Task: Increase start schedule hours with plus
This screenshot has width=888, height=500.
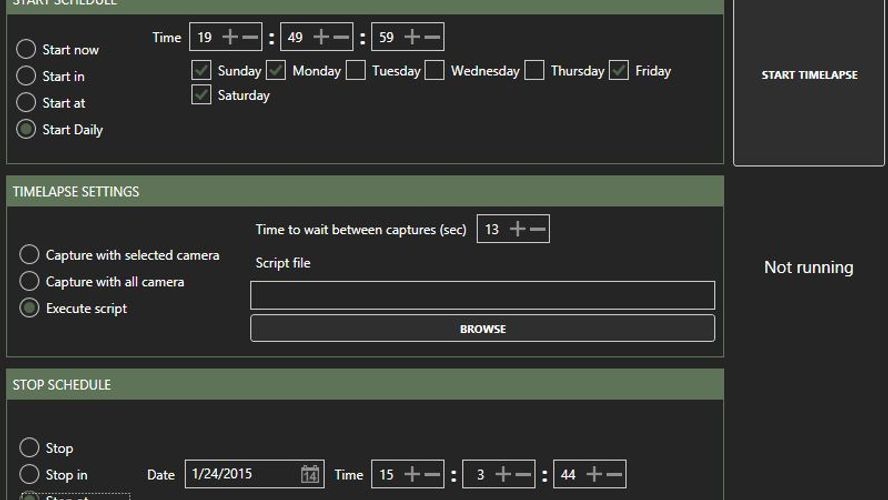Action: pos(230,37)
